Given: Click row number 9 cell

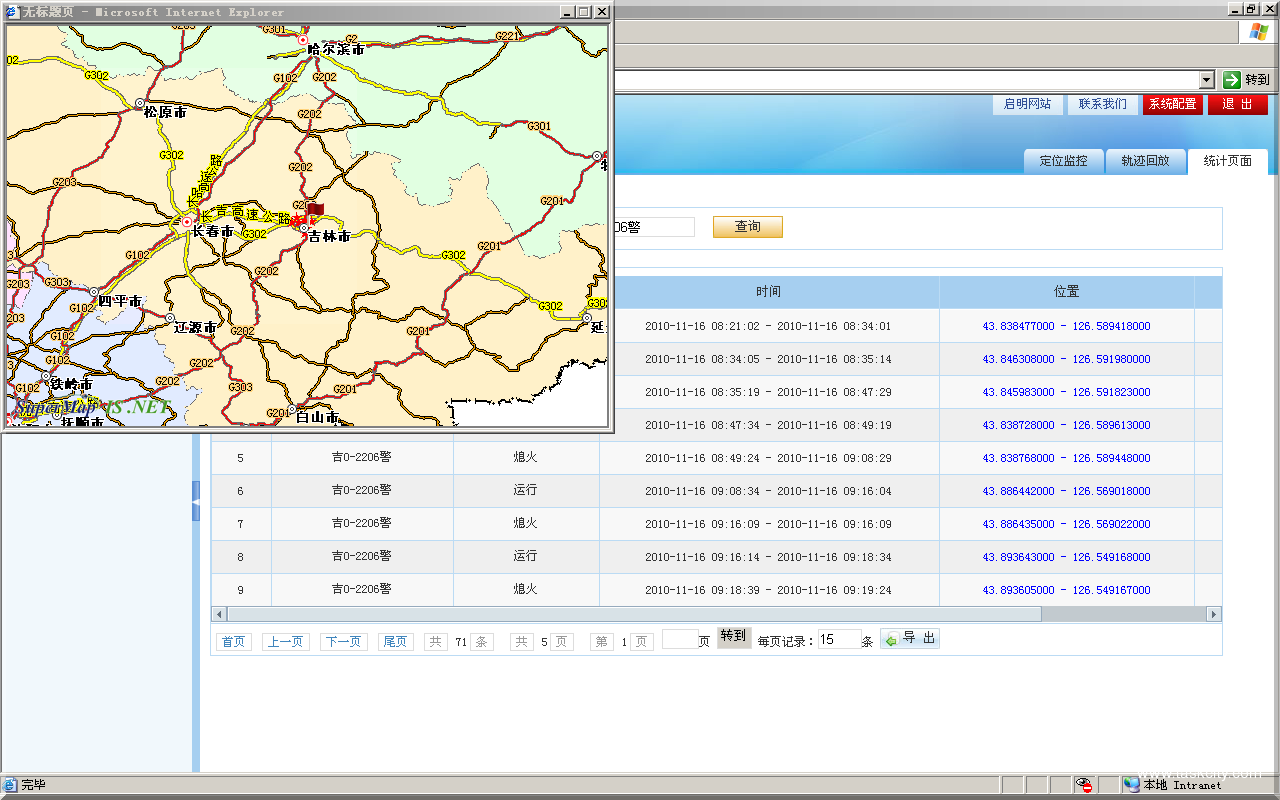Looking at the screenshot, I should pos(240,590).
